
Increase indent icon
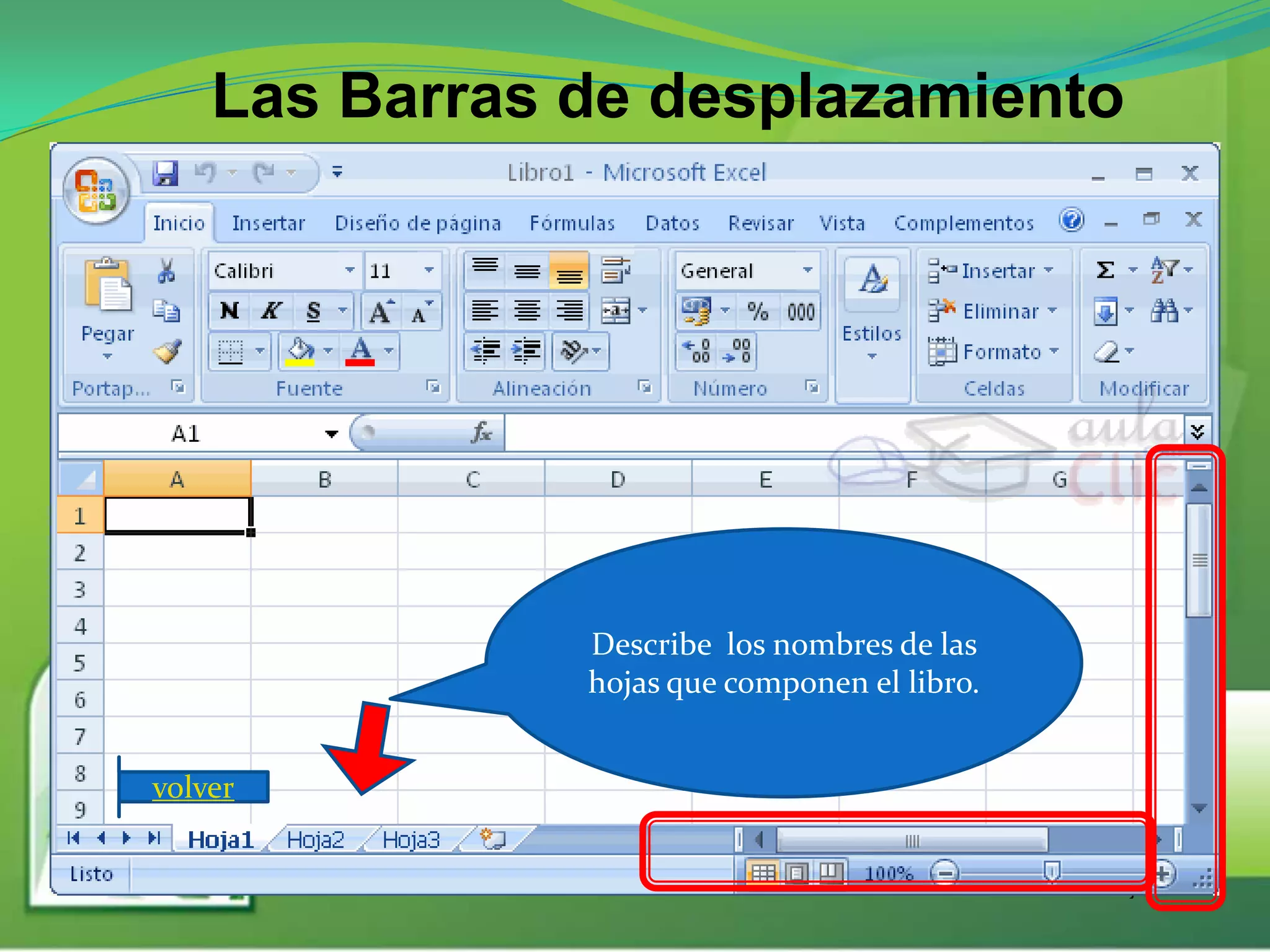coord(526,351)
